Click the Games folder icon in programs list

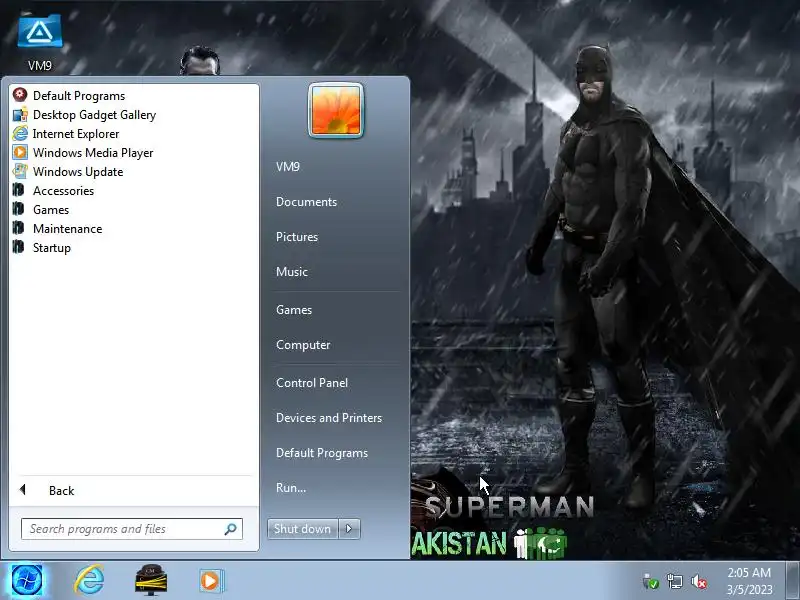(19, 209)
